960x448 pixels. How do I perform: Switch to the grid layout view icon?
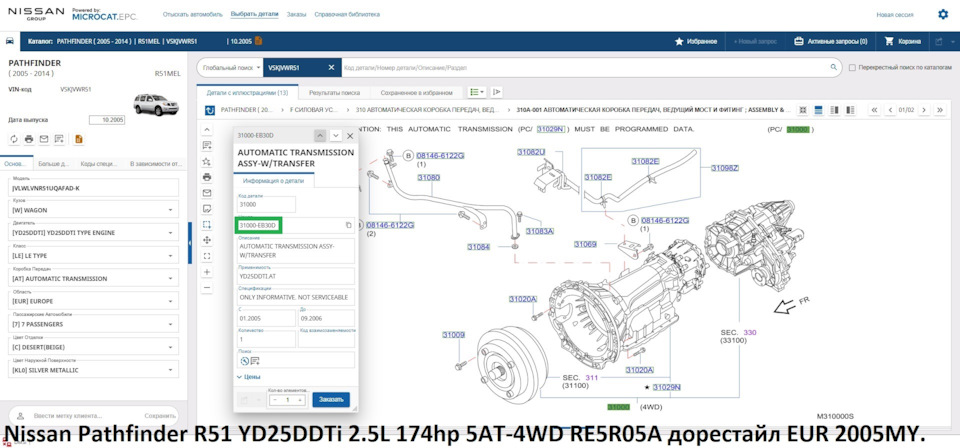pyautogui.click(x=804, y=110)
